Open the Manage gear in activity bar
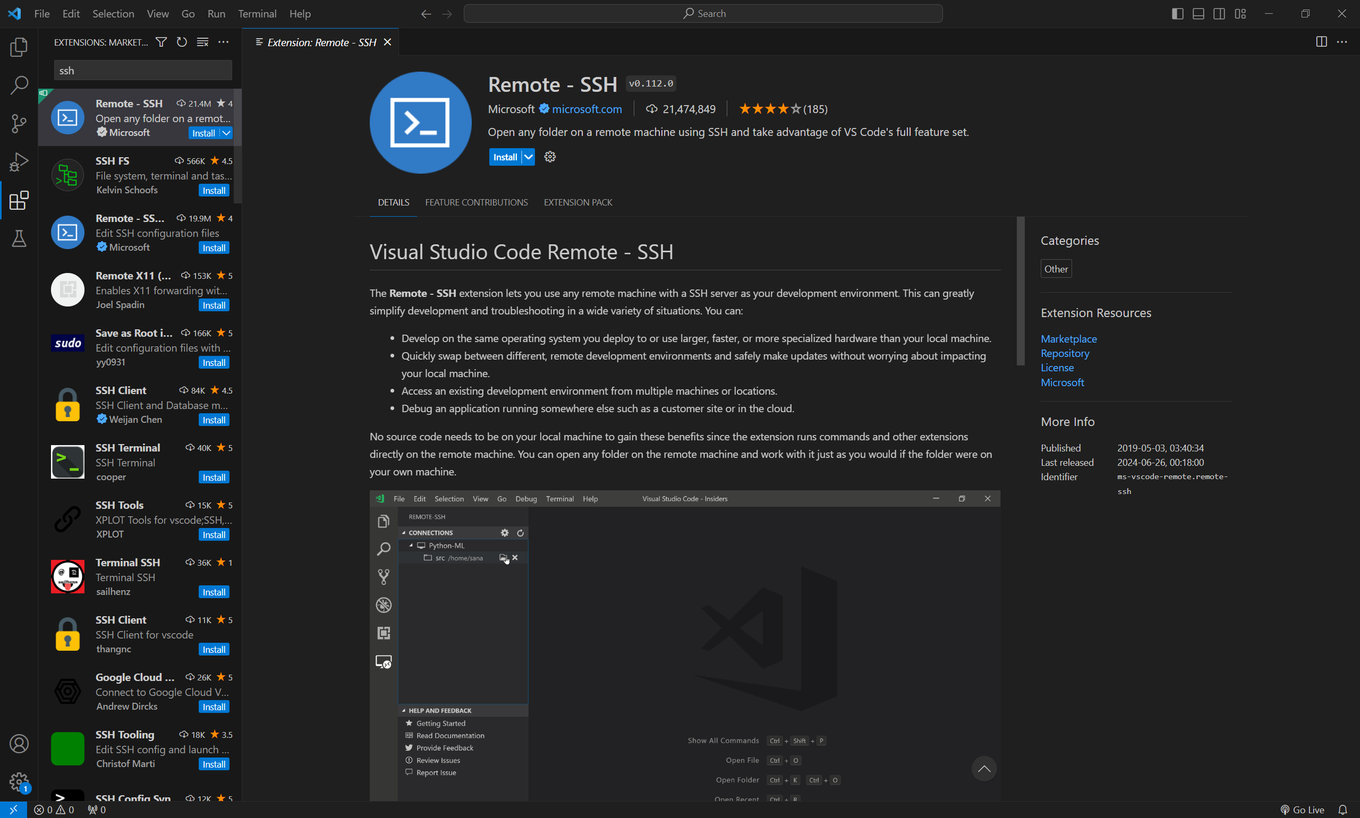The width and height of the screenshot is (1360, 818). click(x=19, y=782)
